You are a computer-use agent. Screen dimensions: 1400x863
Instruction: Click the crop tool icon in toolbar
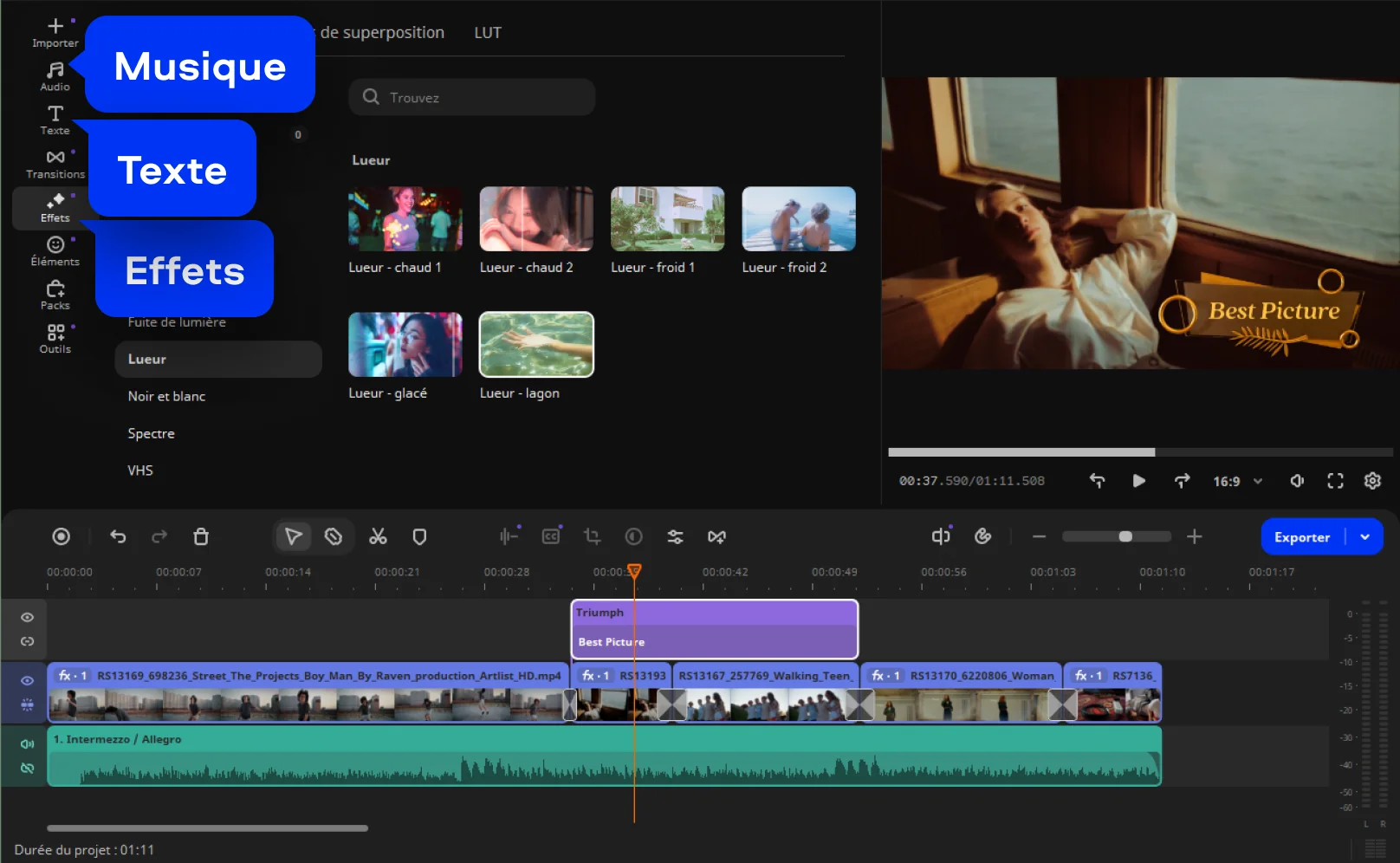[x=593, y=537]
